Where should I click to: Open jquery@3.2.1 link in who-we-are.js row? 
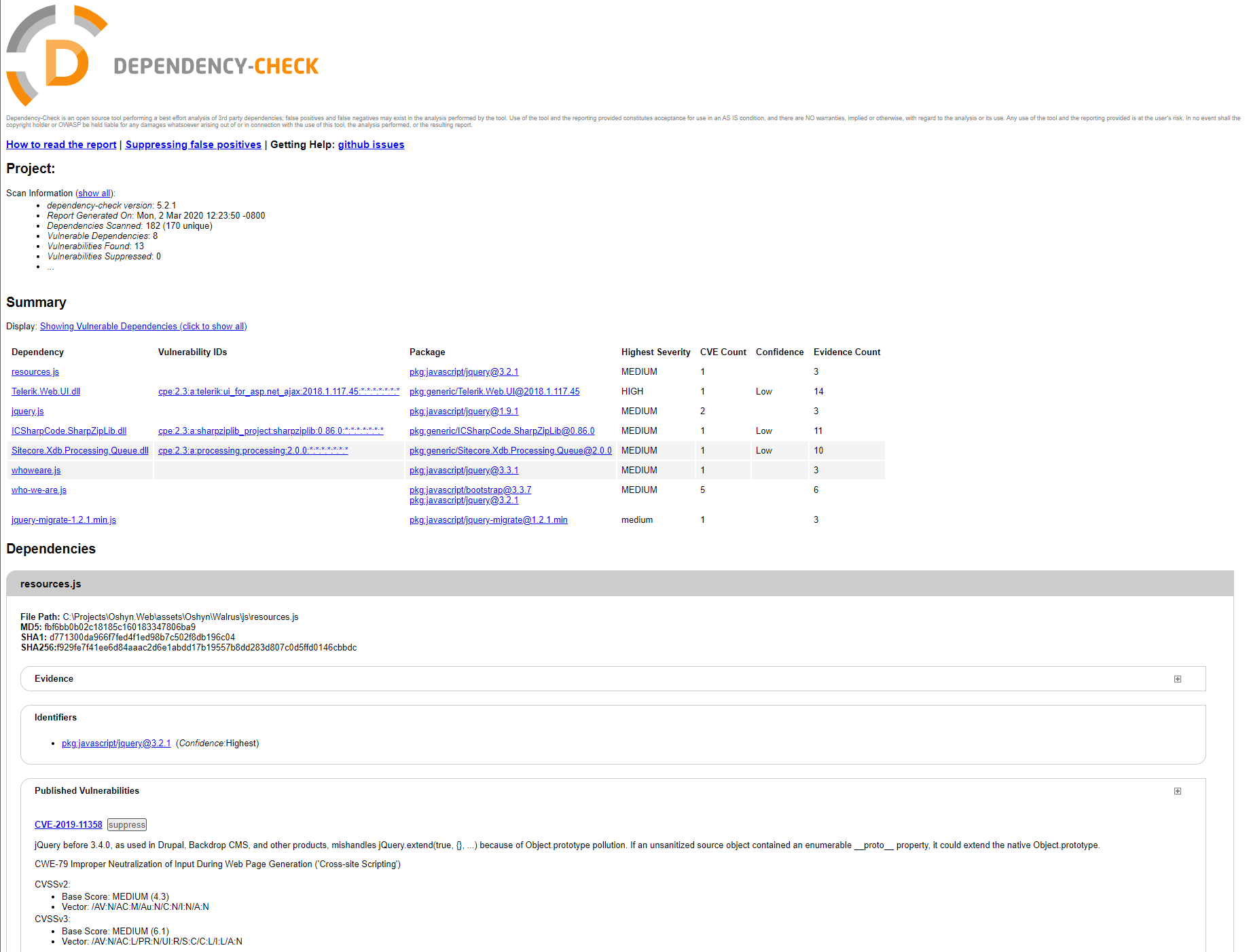coord(464,500)
